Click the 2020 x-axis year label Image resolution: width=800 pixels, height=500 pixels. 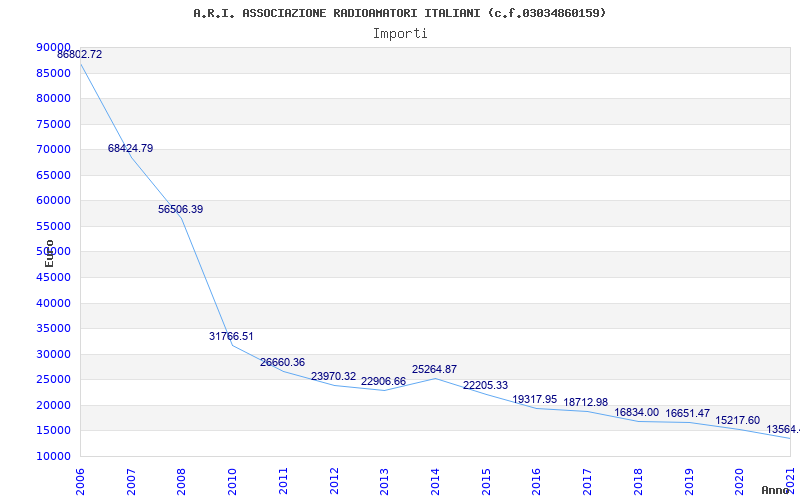(x=739, y=481)
